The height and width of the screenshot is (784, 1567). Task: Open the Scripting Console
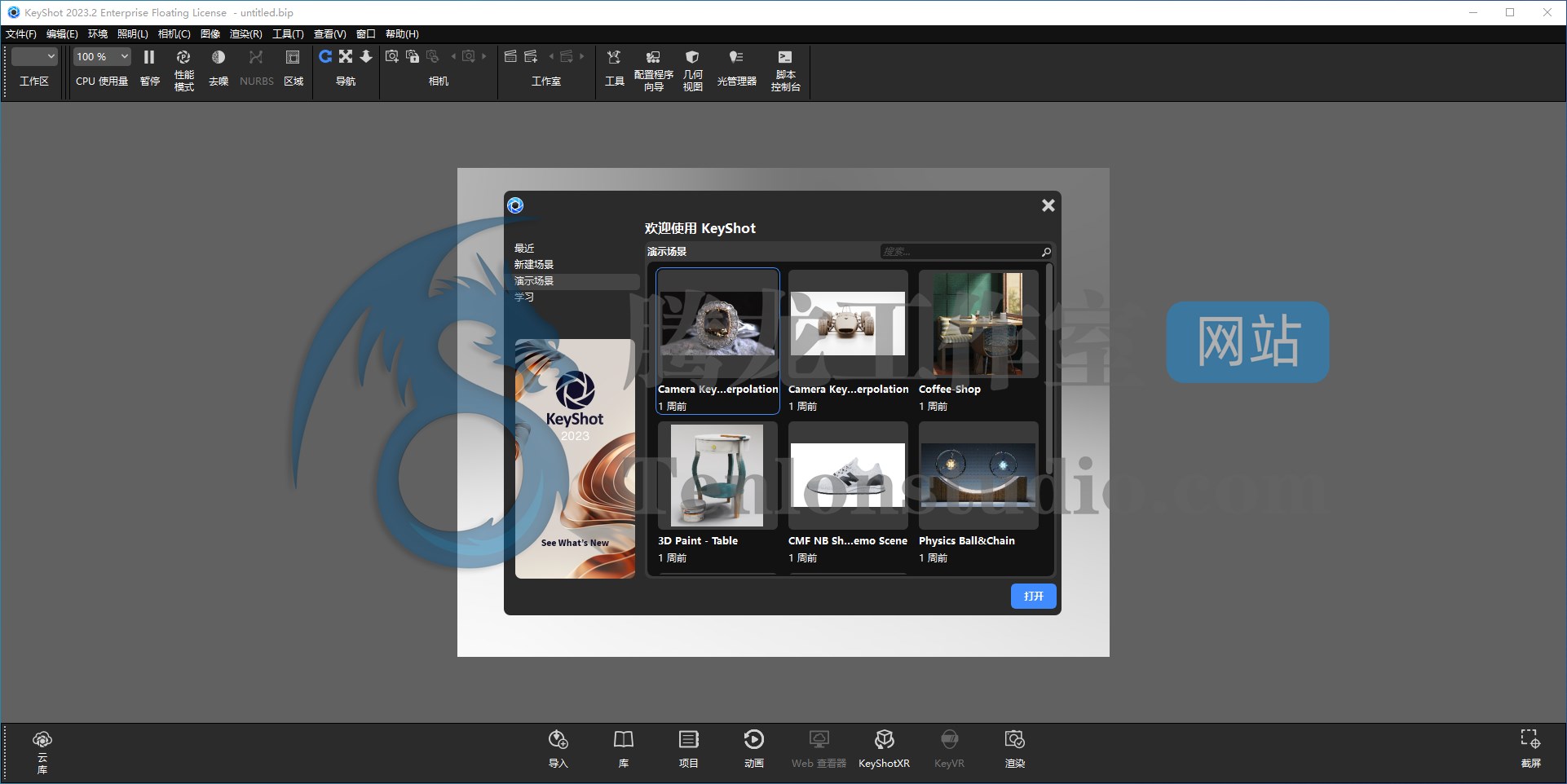click(x=785, y=69)
